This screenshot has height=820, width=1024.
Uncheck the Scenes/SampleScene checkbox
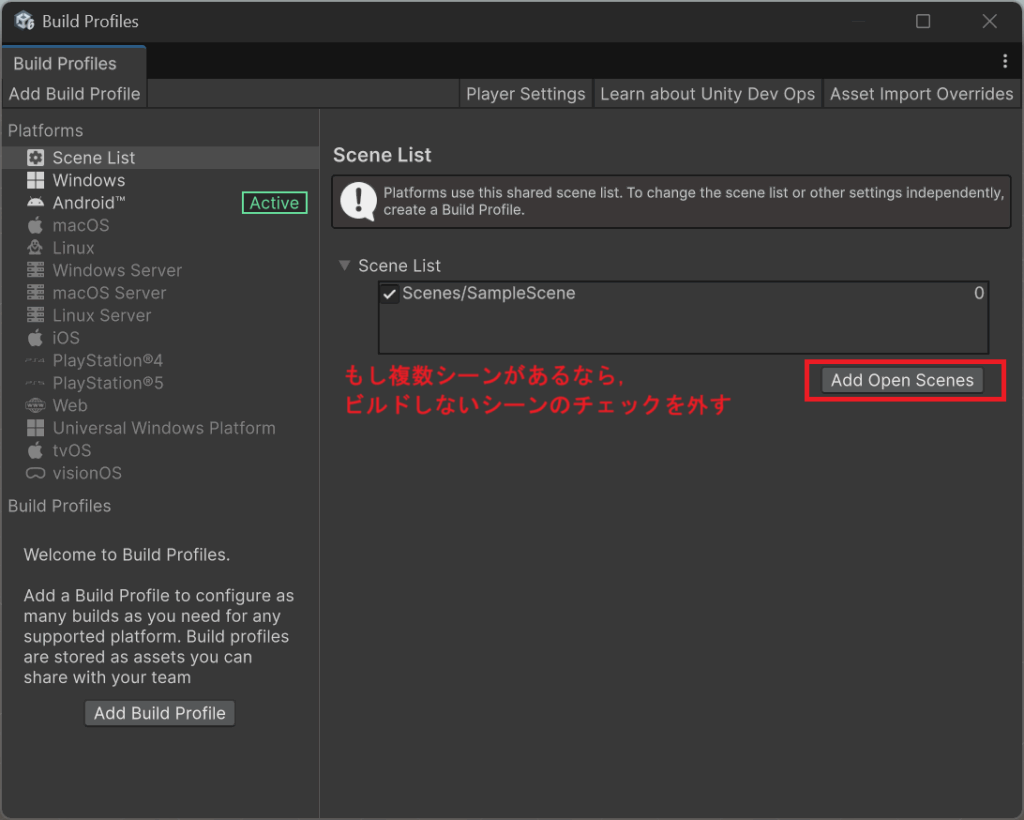click(x=390, y=294)
